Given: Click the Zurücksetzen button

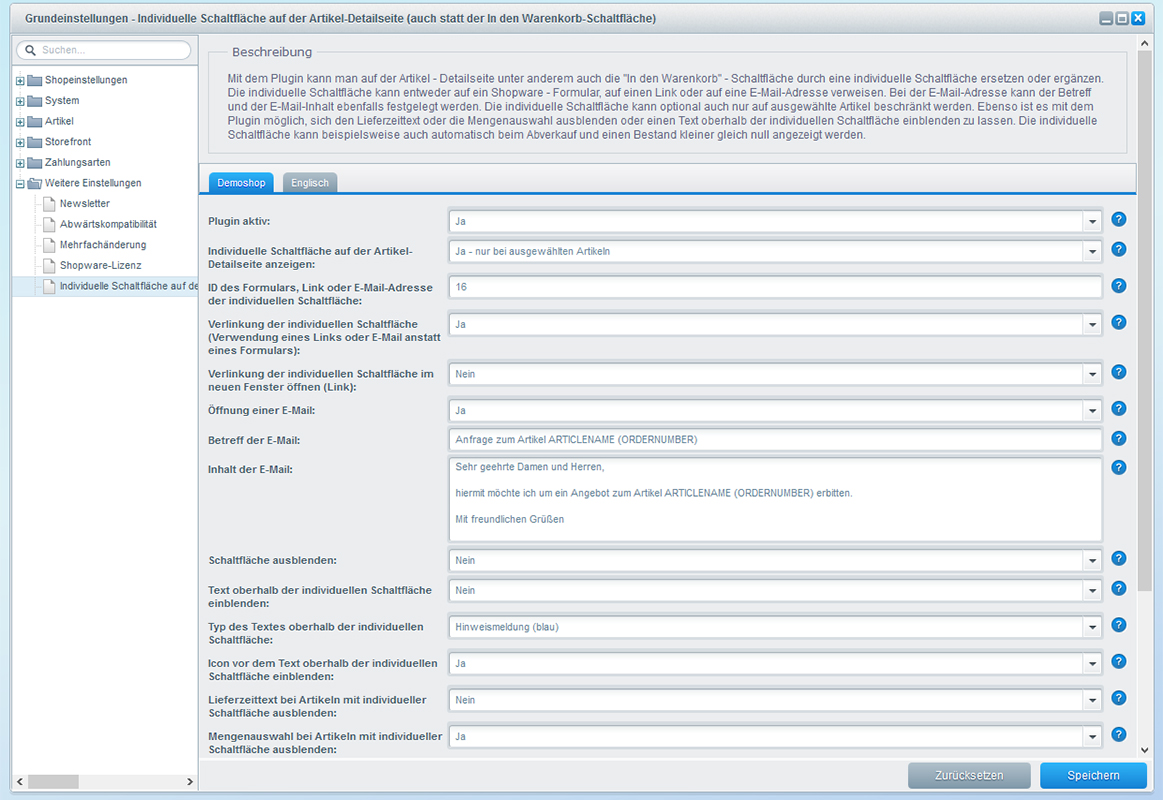Looking at the screenshot, I should click(969, 775).
